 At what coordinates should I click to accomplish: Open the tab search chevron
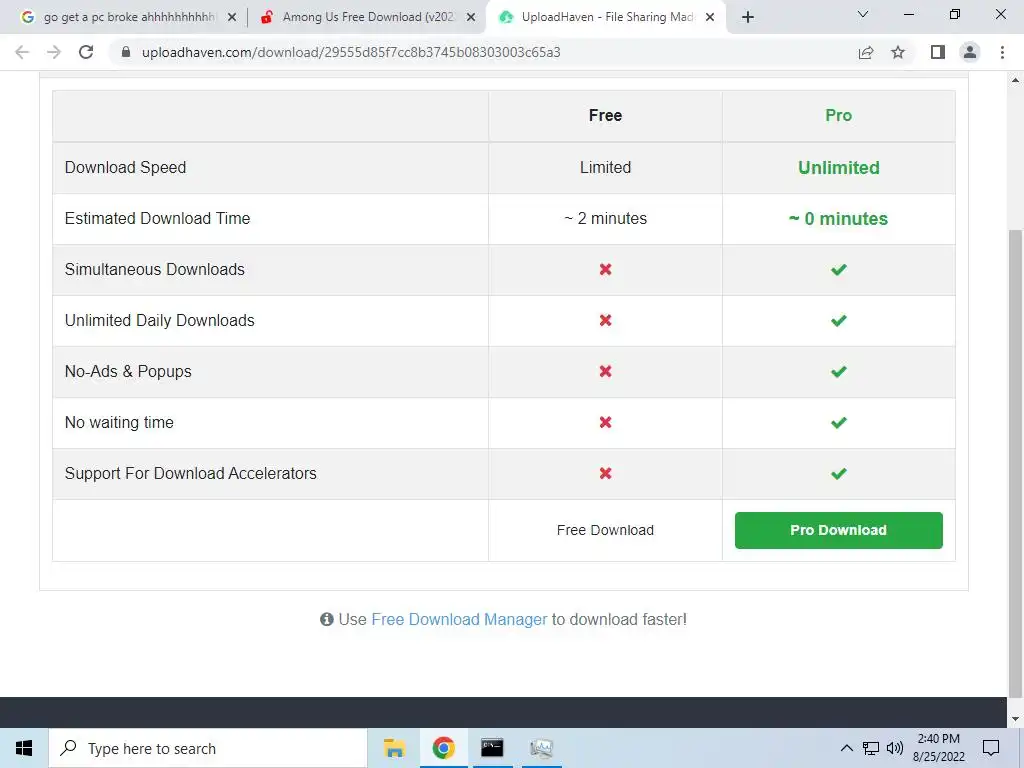pos(863,14)
